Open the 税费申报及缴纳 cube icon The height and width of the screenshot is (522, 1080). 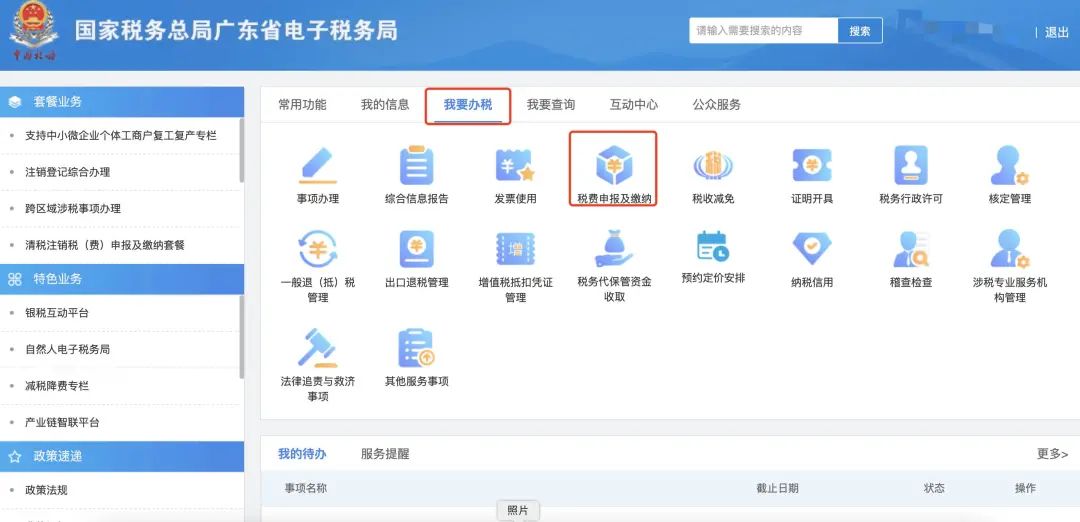(x=614, y=165)
